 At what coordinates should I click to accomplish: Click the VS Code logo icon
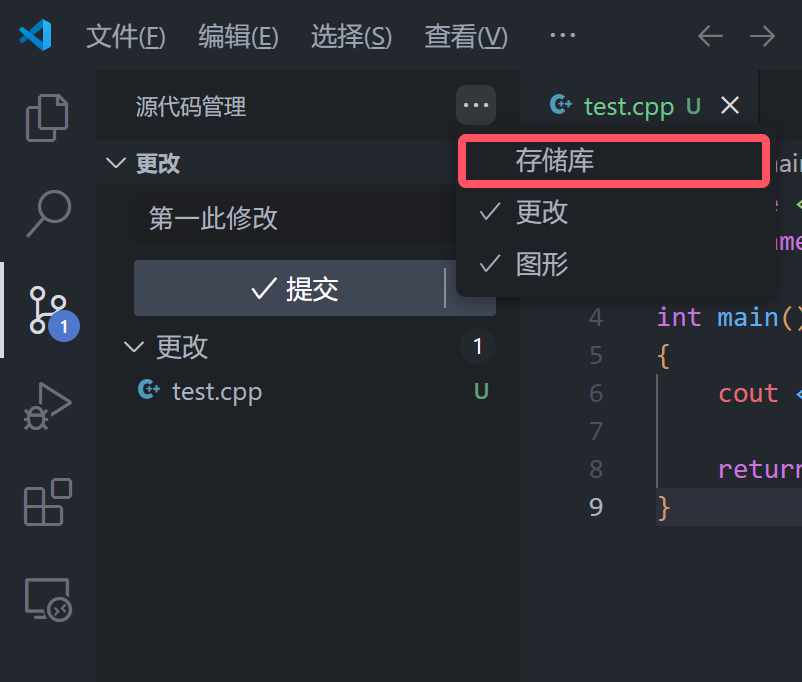(35, 37)
